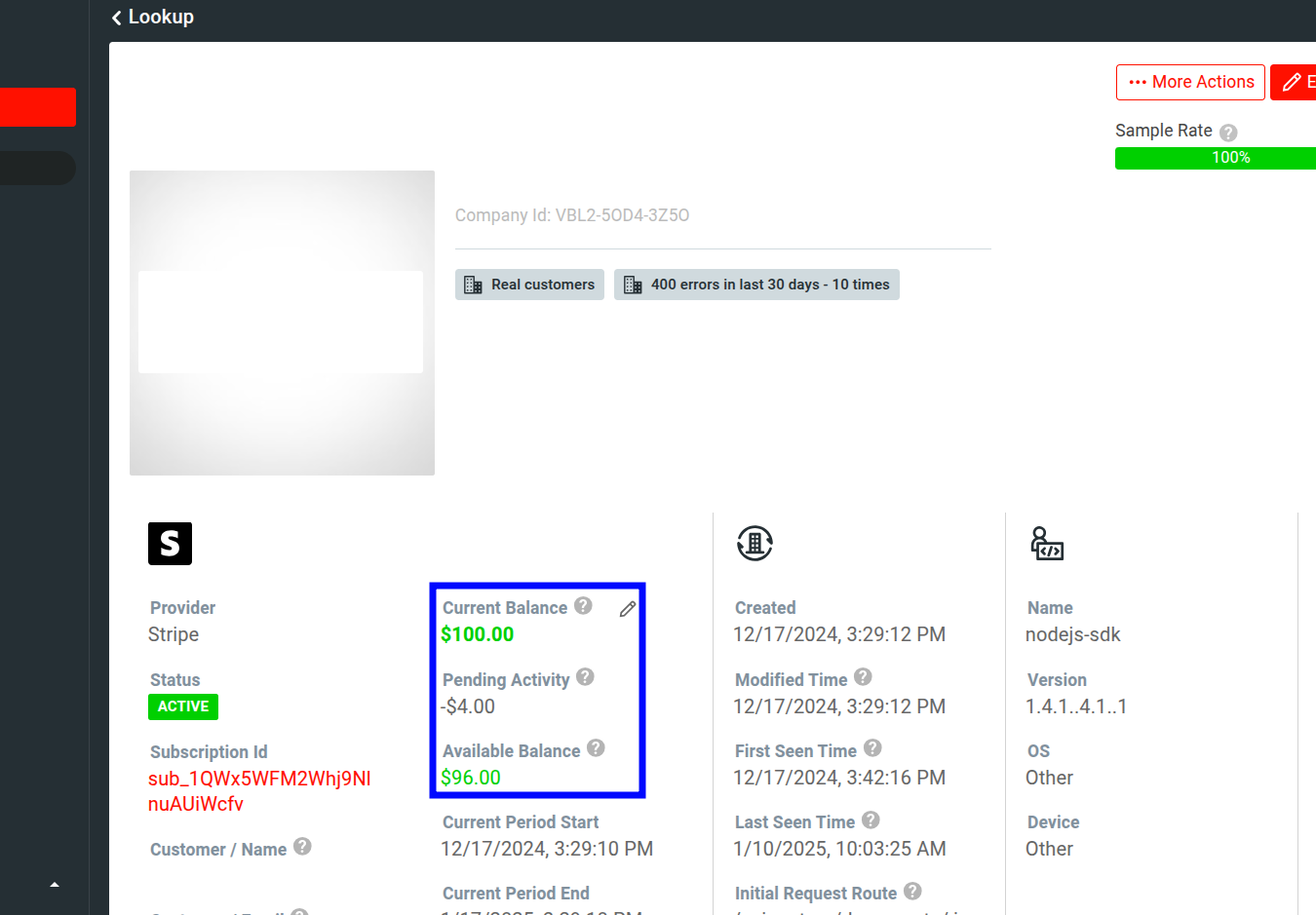
Task: Click the subscription rotation icon above Created
Action: point(753,543)
